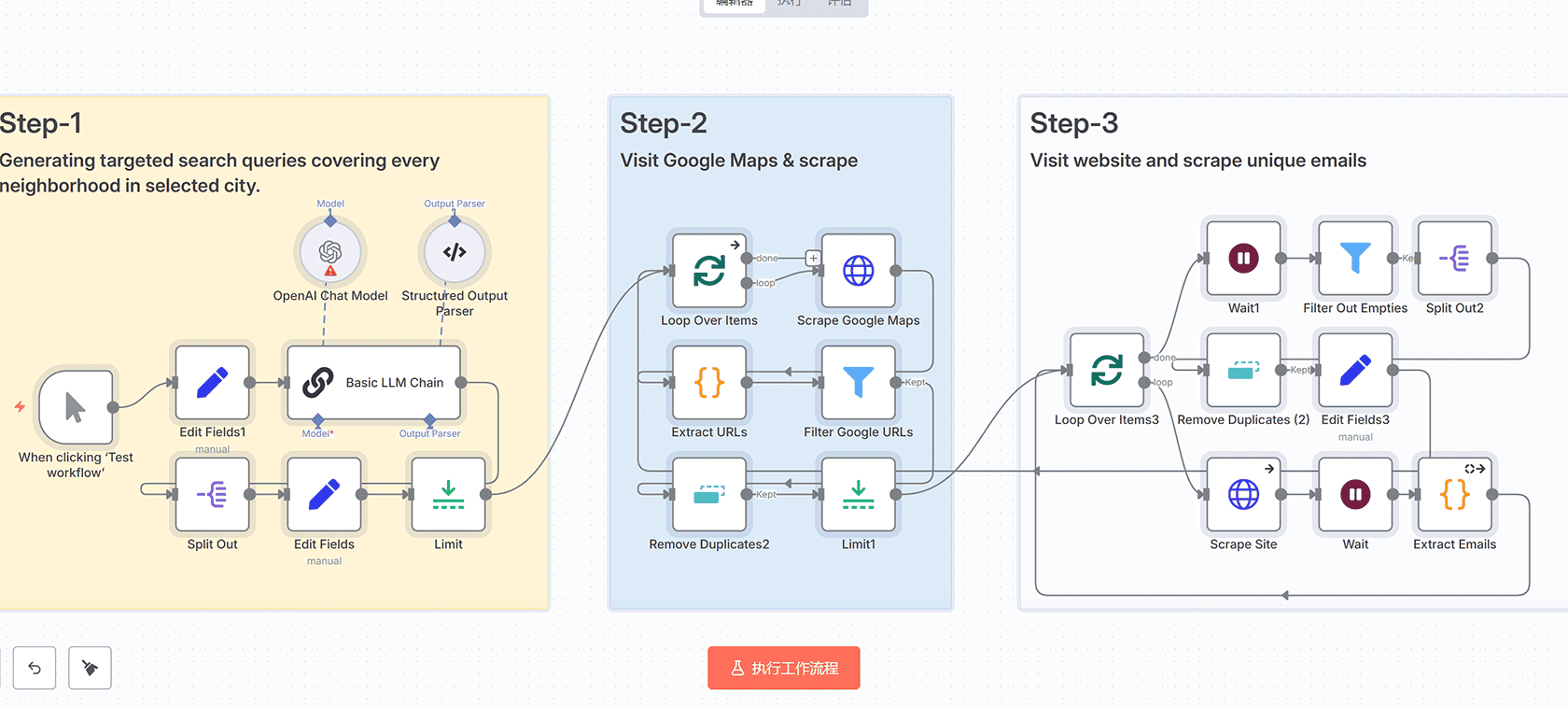Image resolution: width=1568 pixels, height=706 pixels.
Task: Click plus on Loop Over Items done connection
Action: (x=813, y=259)
